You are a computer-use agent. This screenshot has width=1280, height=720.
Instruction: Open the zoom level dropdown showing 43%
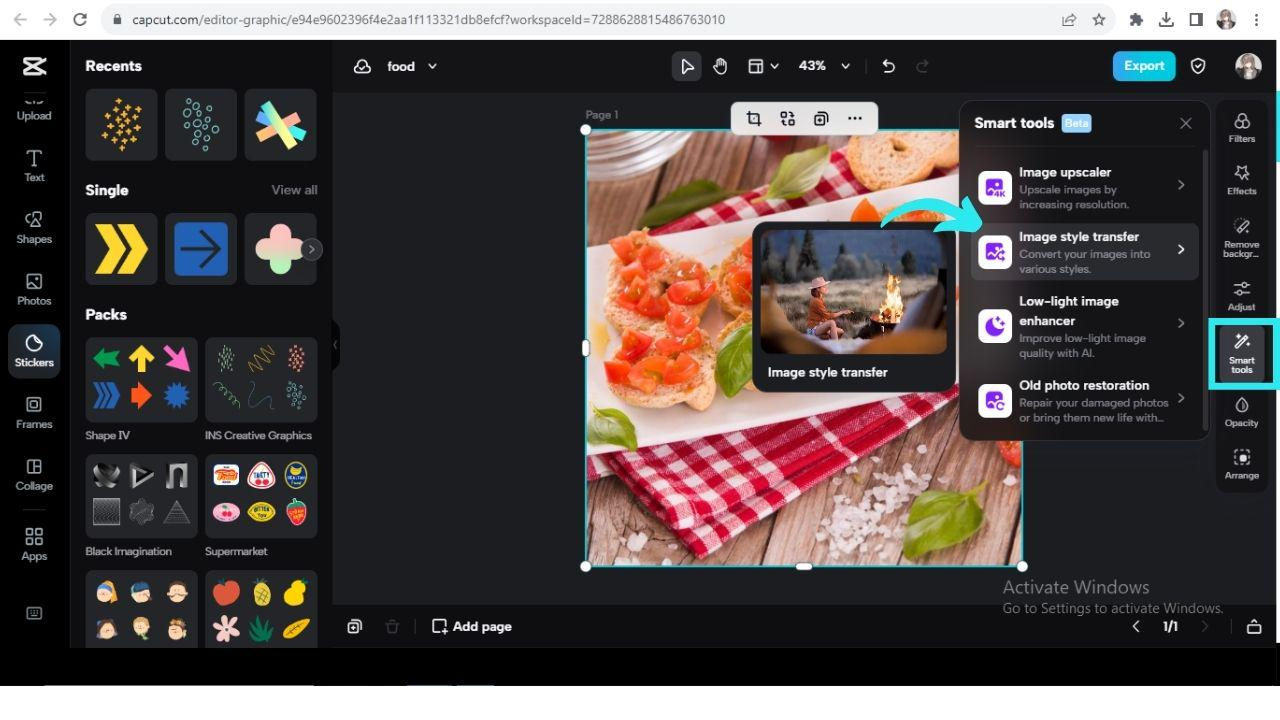(824, 66)
